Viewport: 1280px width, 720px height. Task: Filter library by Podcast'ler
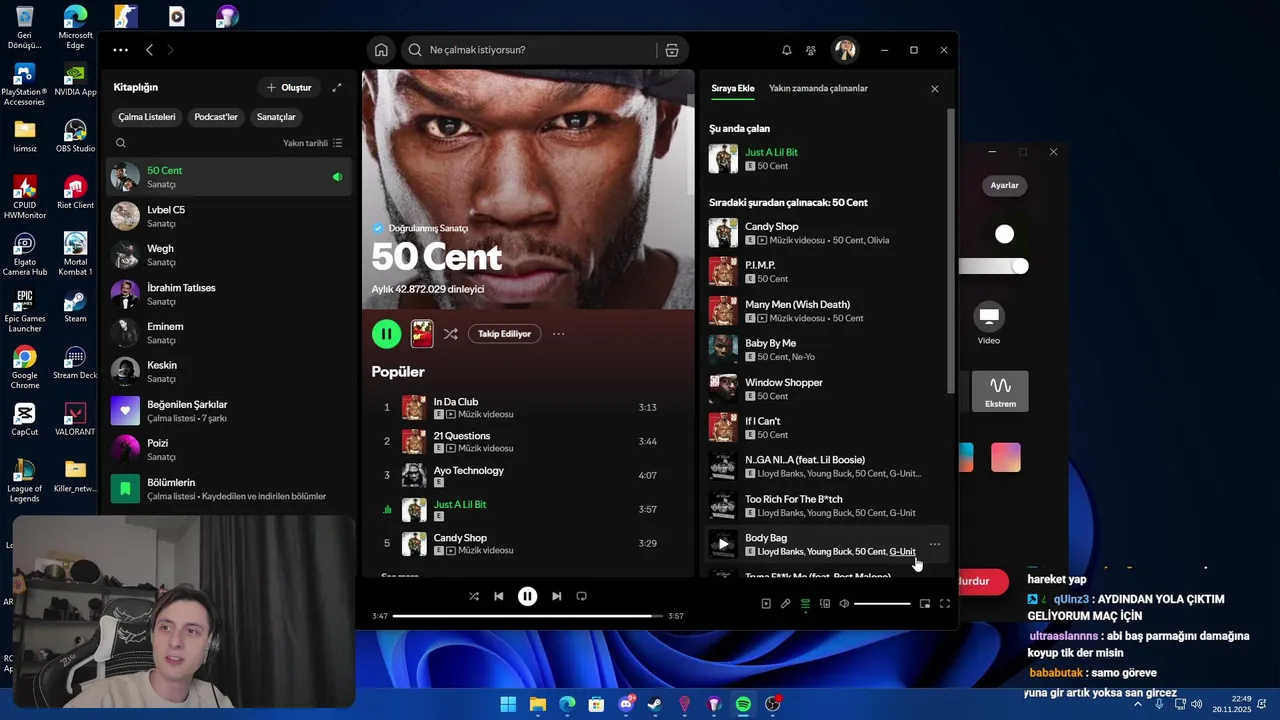pyautogui.click(x=216, y=117)
